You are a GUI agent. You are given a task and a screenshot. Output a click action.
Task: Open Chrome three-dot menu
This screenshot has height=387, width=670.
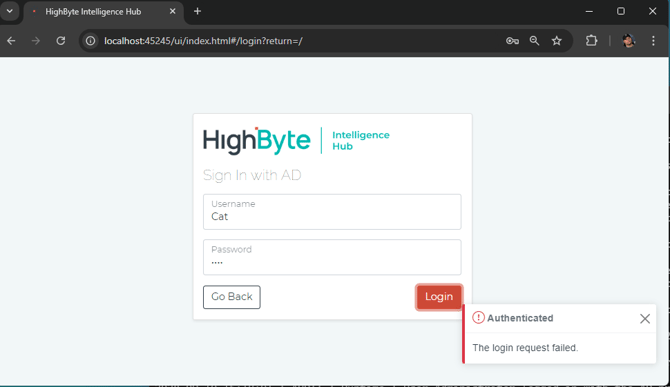click(653, 41)
